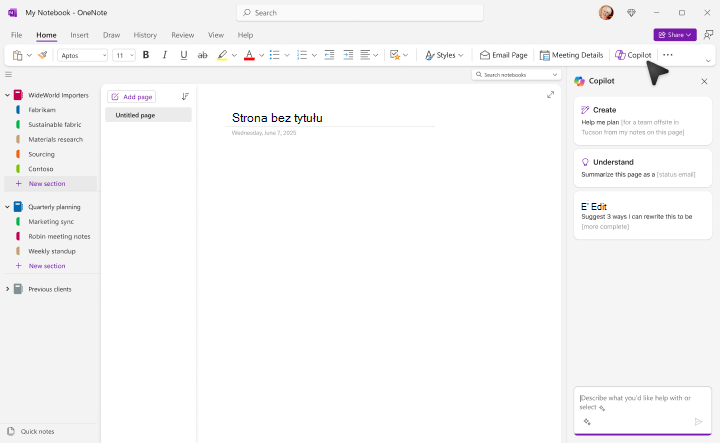Select the Understand Copilot suggestion card

(x=642, y=168)
